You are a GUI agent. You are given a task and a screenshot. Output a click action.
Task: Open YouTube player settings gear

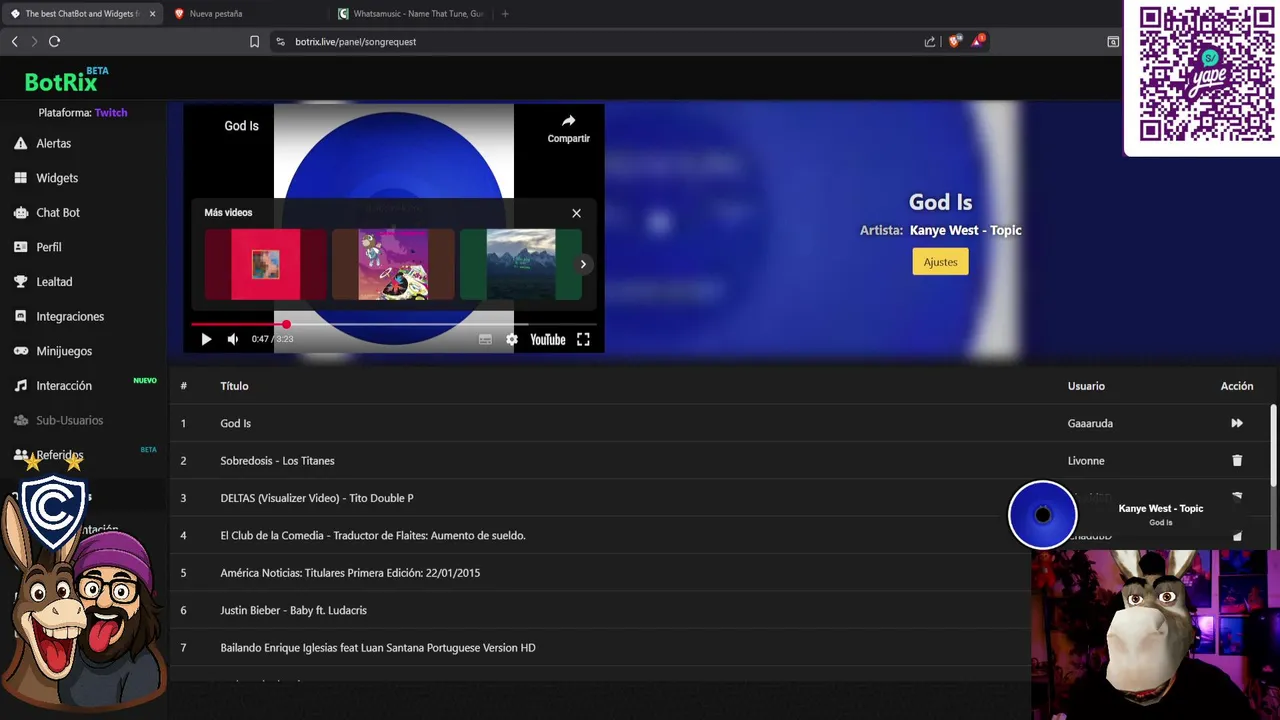pyautogui.click(x=512, y=339)
